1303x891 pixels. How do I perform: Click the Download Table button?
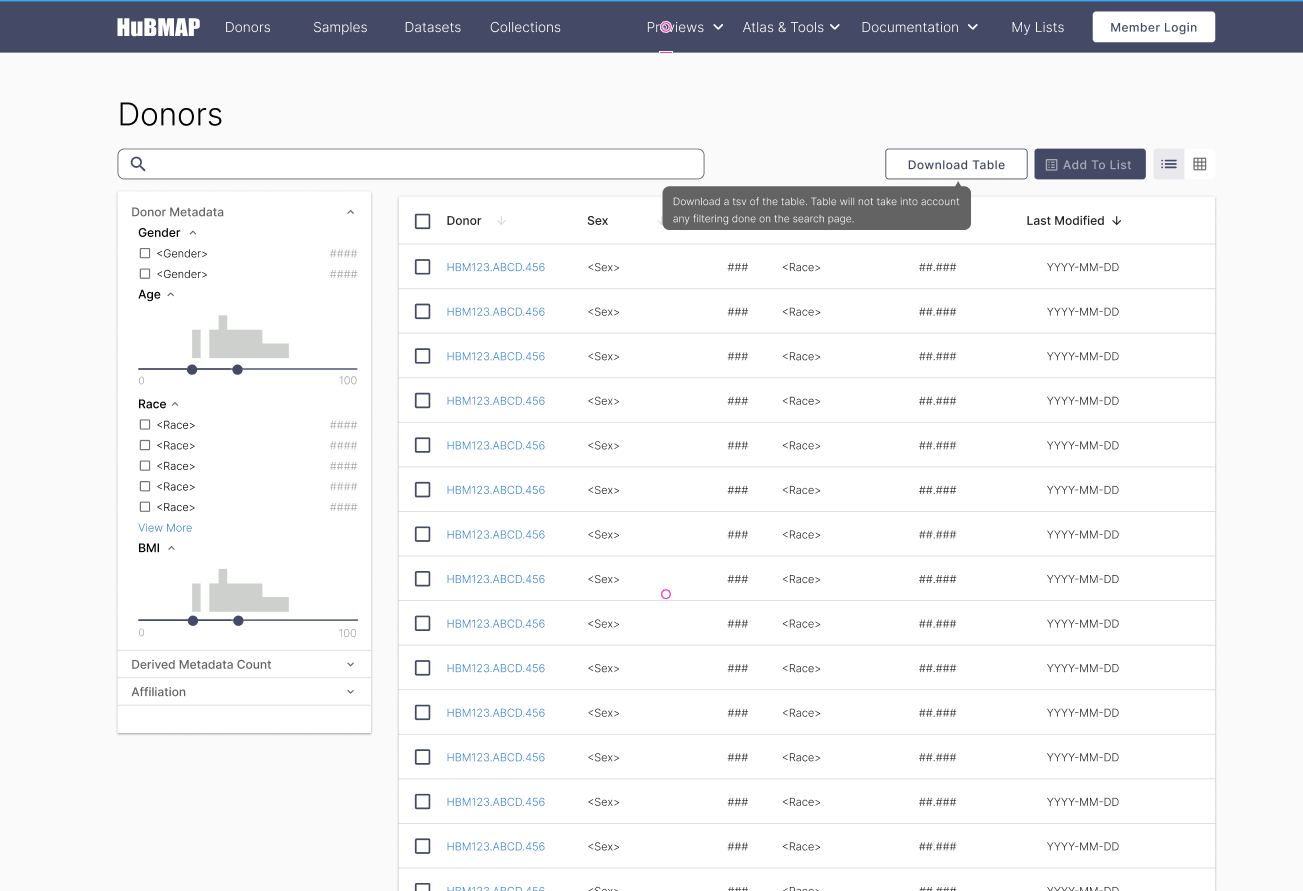[x=956, y=163]
